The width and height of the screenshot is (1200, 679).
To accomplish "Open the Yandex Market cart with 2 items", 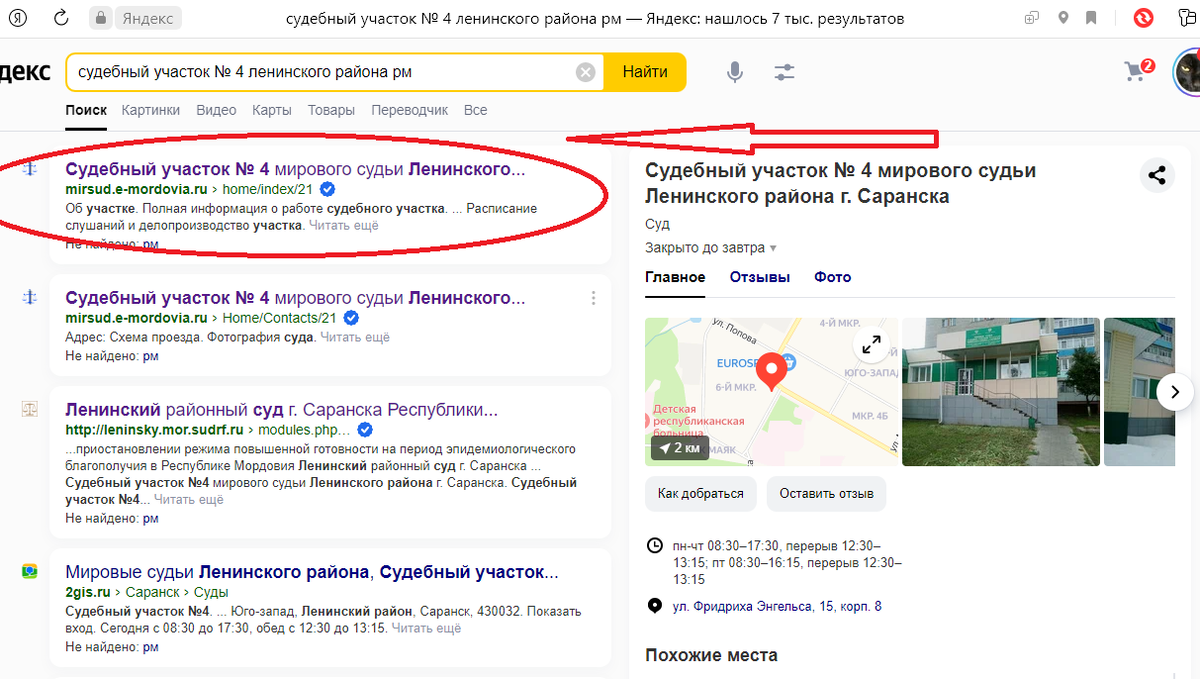I will [1137, 71].
